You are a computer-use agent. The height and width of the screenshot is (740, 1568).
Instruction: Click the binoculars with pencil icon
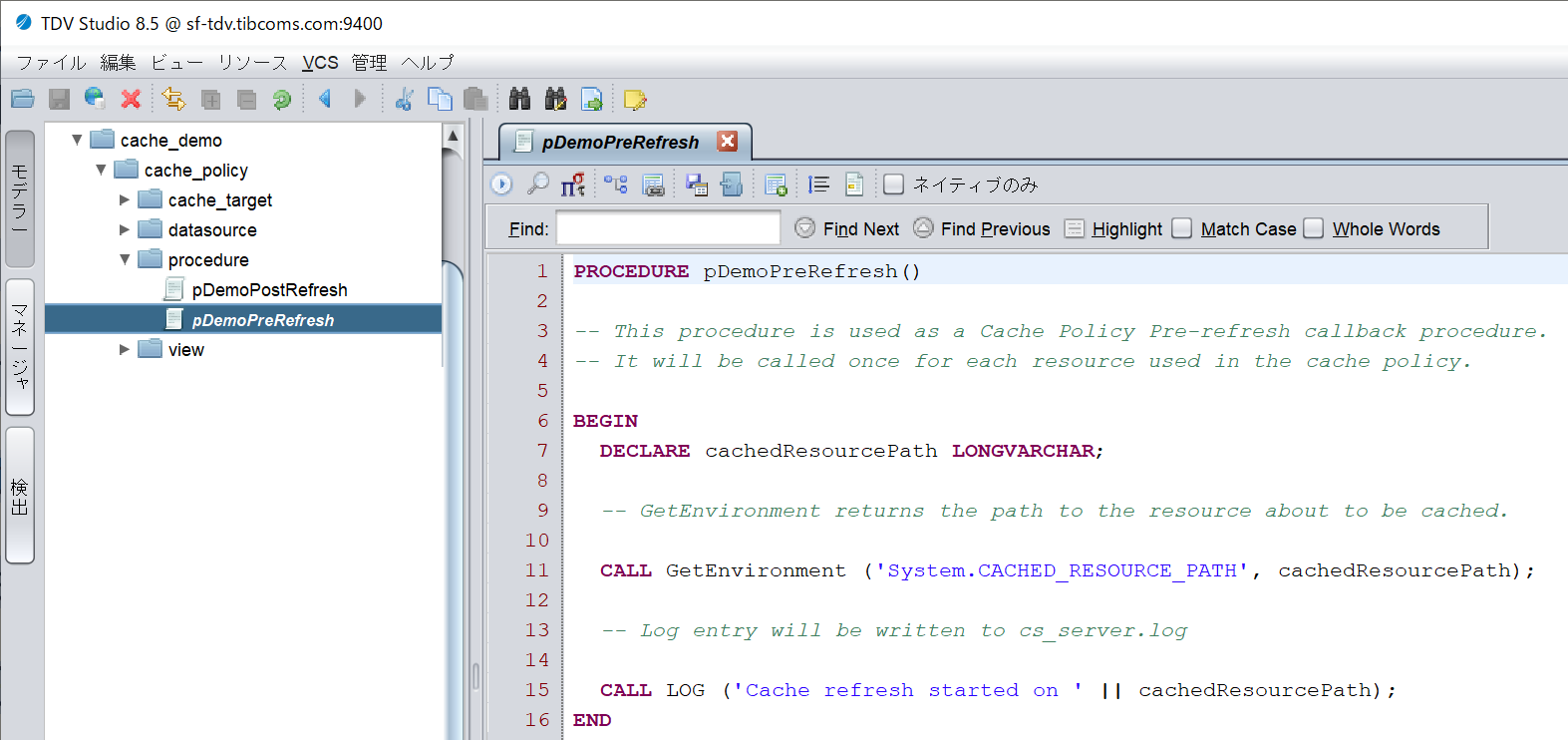555,99
